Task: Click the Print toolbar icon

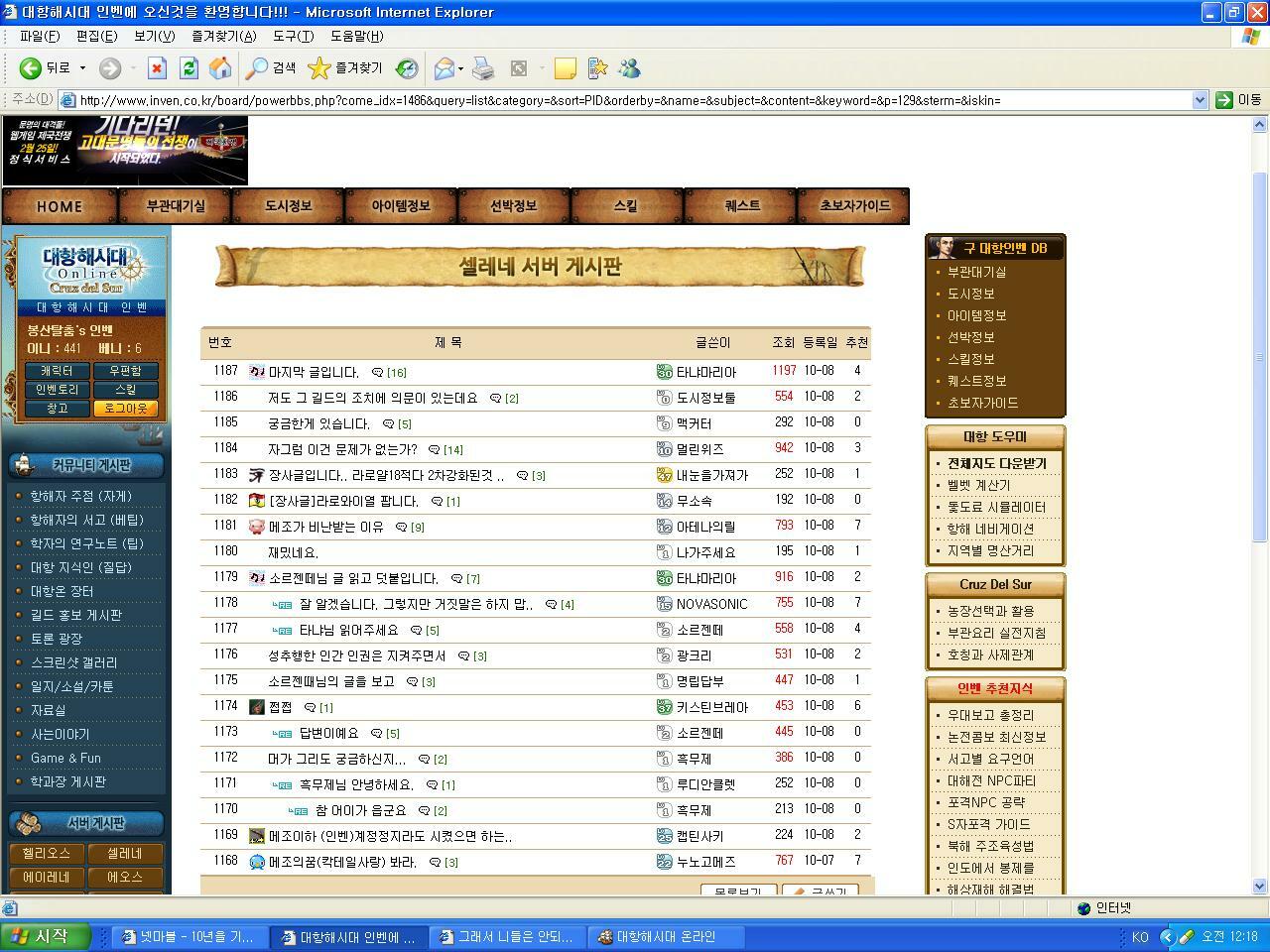Action: (x=483, y=68)
